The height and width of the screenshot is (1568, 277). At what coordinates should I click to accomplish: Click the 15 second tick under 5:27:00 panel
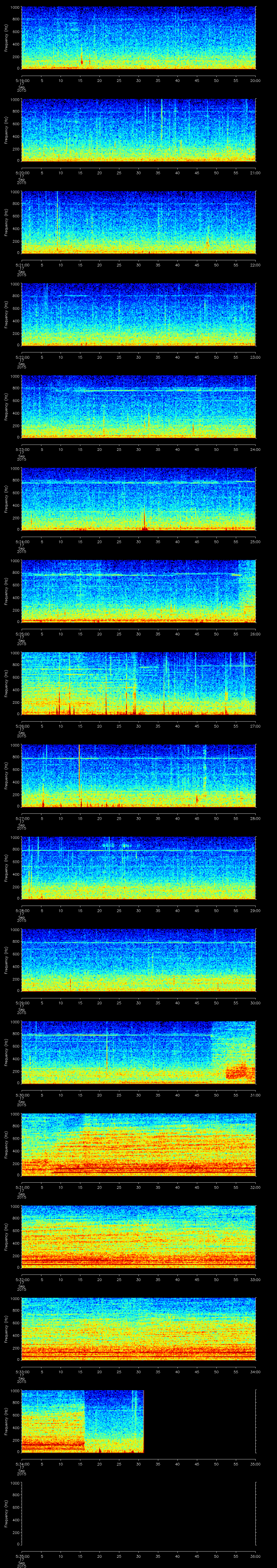[80, 818]
